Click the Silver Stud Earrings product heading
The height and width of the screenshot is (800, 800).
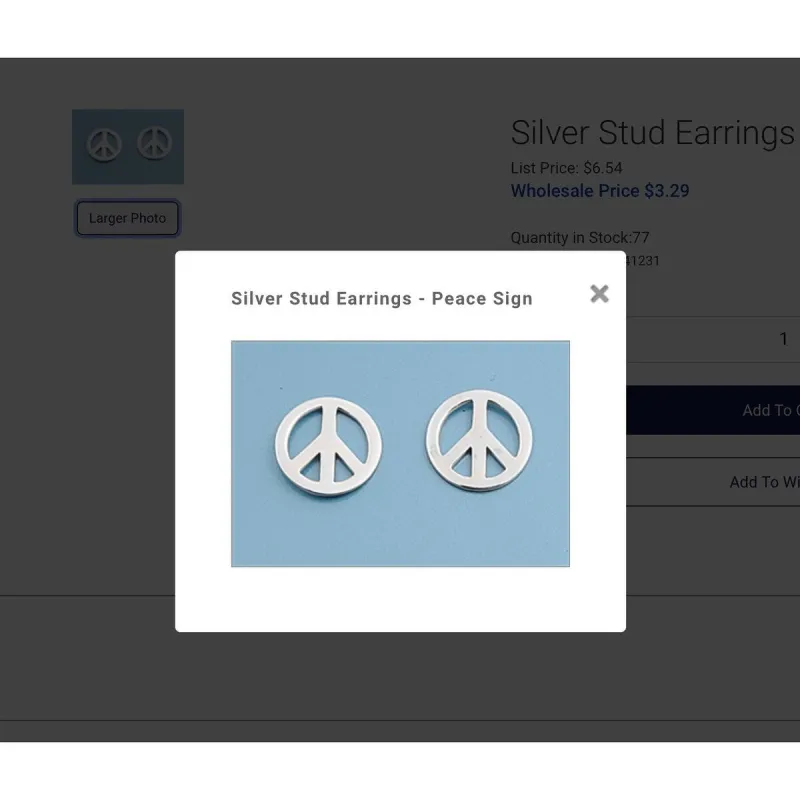click(x=655, y=133)
